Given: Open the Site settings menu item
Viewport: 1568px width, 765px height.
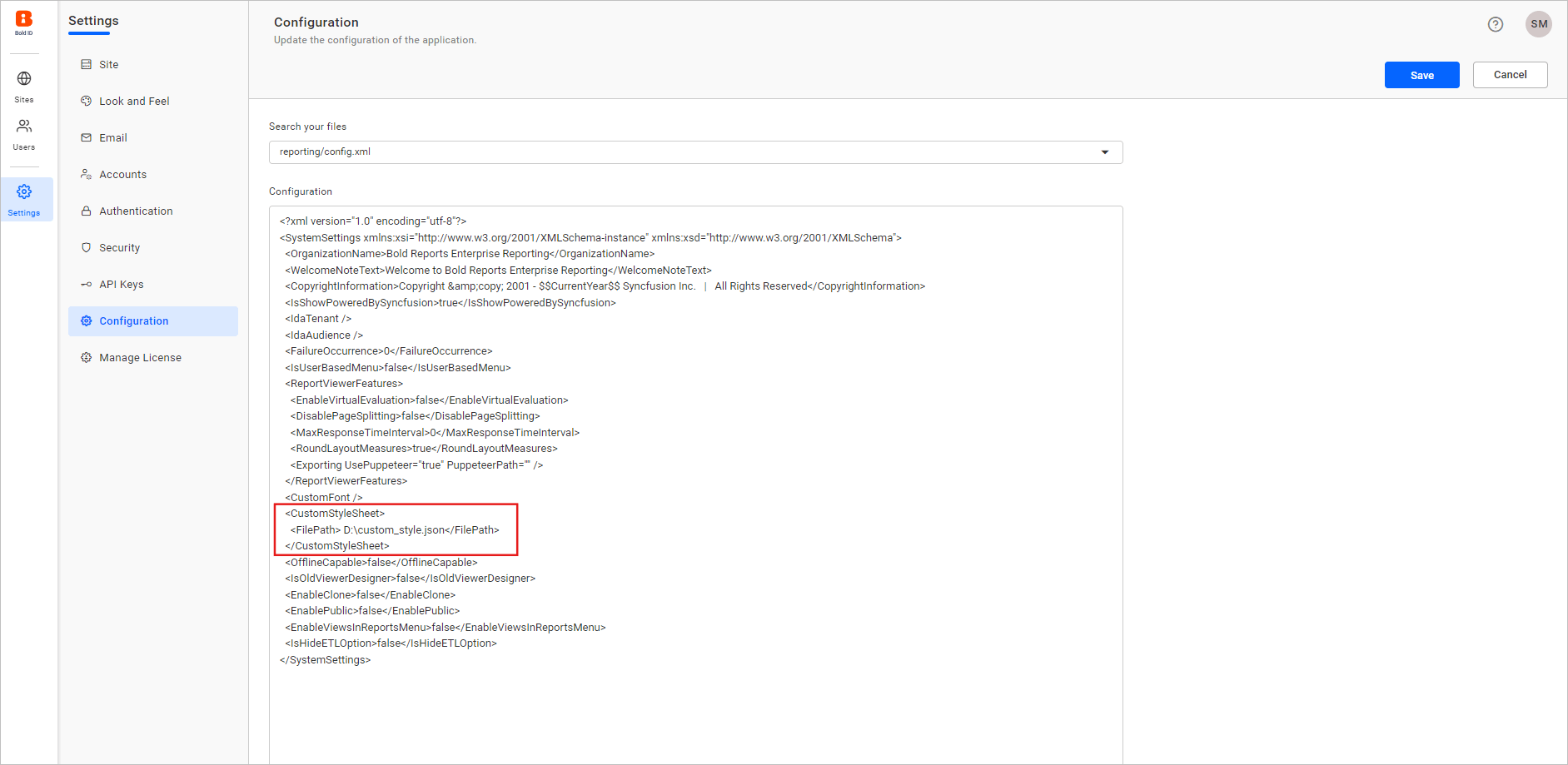Looking at the screenshot, I should [153, 64].
